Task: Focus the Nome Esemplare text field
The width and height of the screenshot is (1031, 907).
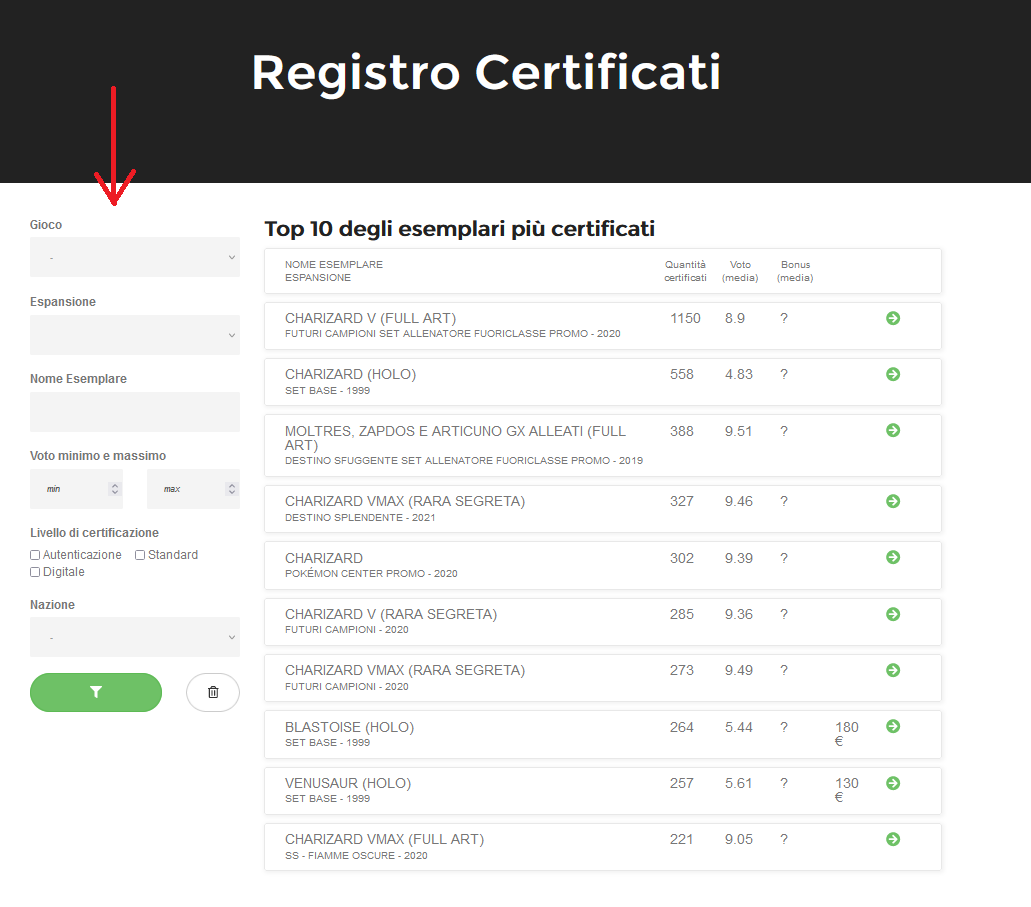Action: pyautogui.click(x=135, y=412)
